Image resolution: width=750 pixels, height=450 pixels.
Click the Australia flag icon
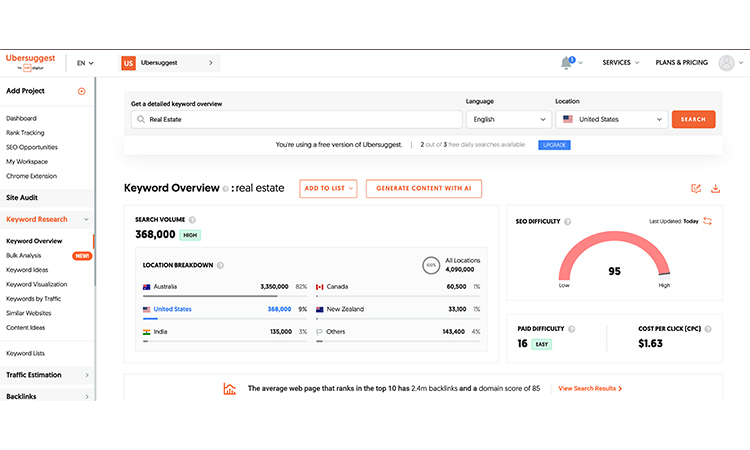pos(146,287)
